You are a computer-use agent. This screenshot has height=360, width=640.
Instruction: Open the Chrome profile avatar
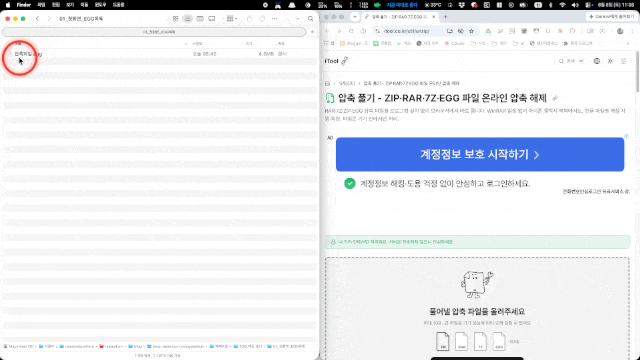[x=620, y=31]
